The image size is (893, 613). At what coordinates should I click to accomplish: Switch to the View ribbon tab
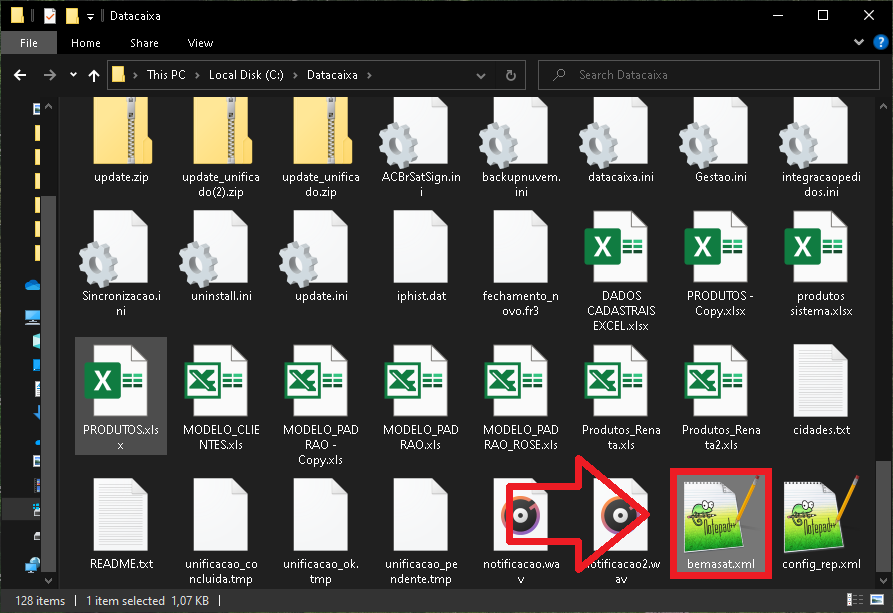pyautogui.click(x=200, y=43)
